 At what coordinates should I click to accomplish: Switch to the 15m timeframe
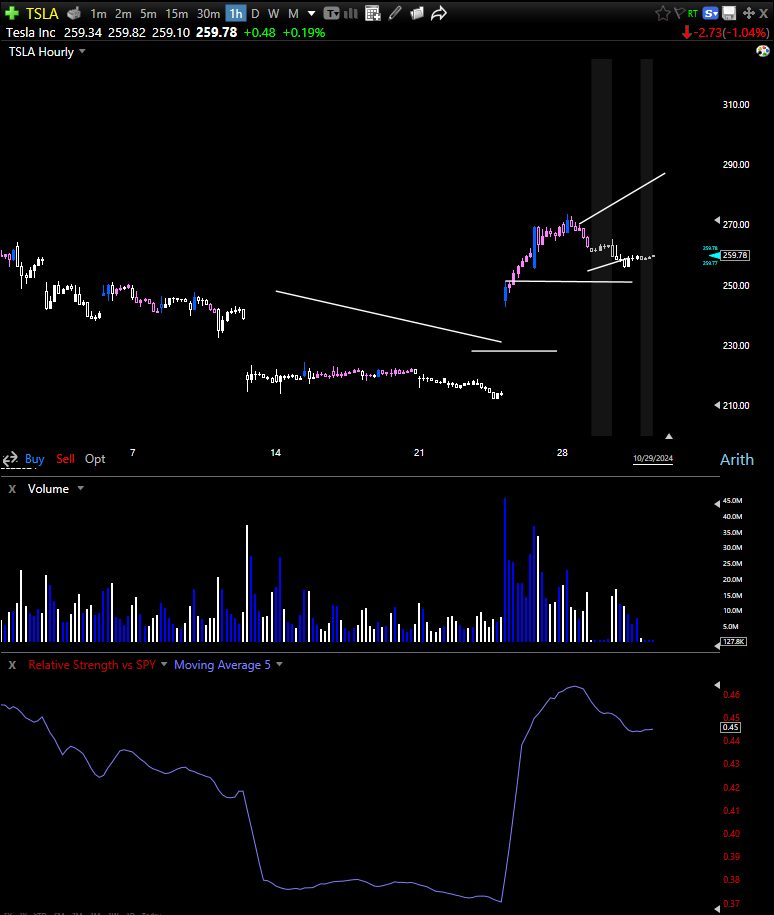176,13
